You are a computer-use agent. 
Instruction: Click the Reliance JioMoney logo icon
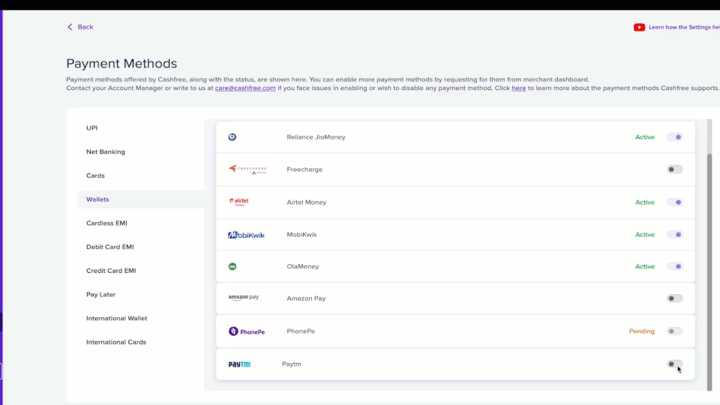point(232,137)
